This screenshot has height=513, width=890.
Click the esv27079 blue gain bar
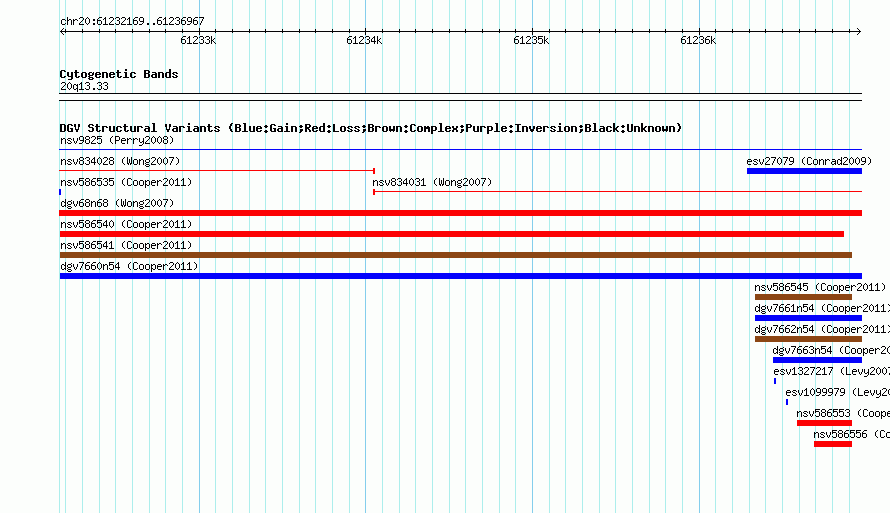click(x=804, y=171)
